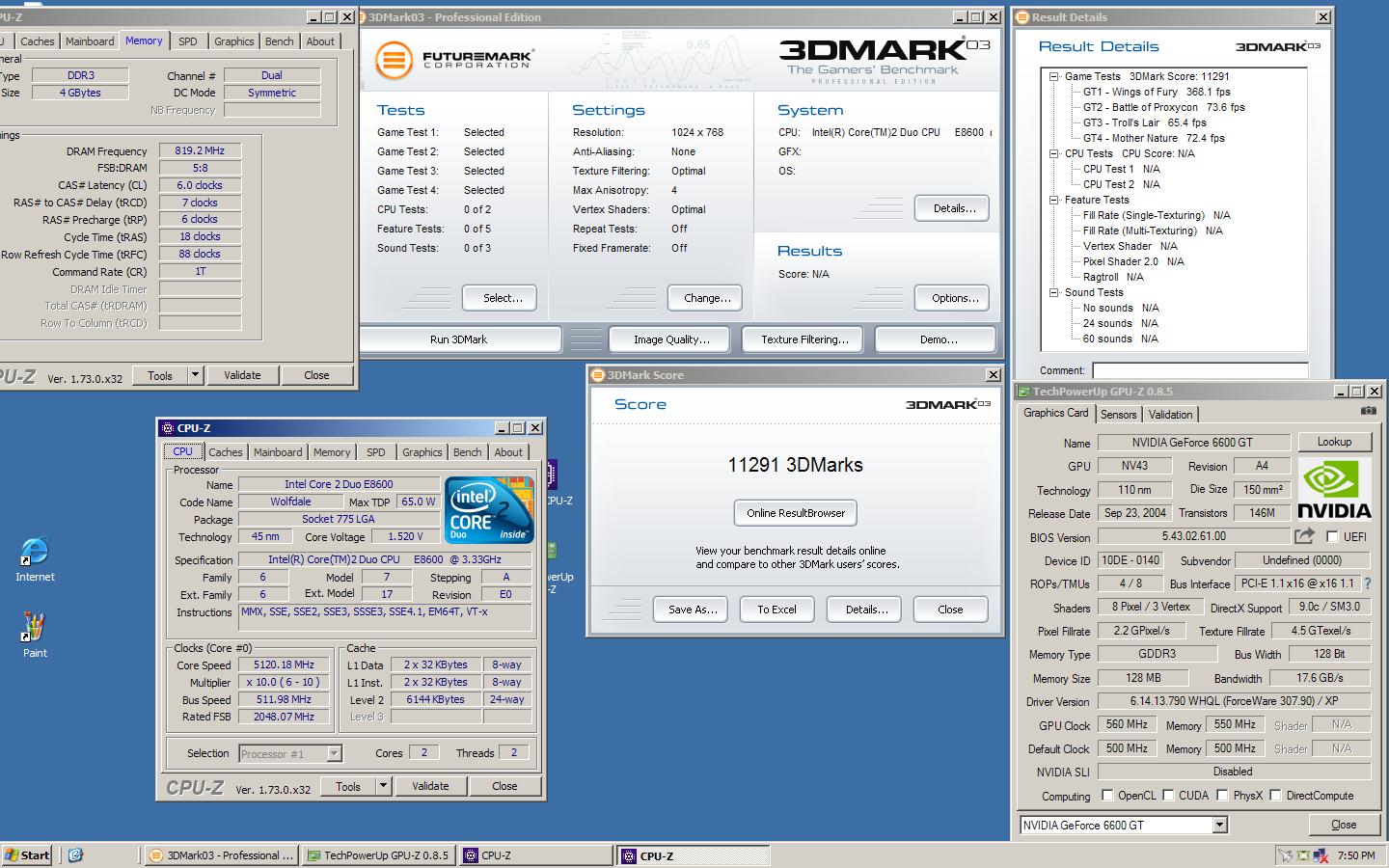This screenshot has width=1389, height=868.
Task: Click the Online ResultBrowser button
Action: pos(796,513)
